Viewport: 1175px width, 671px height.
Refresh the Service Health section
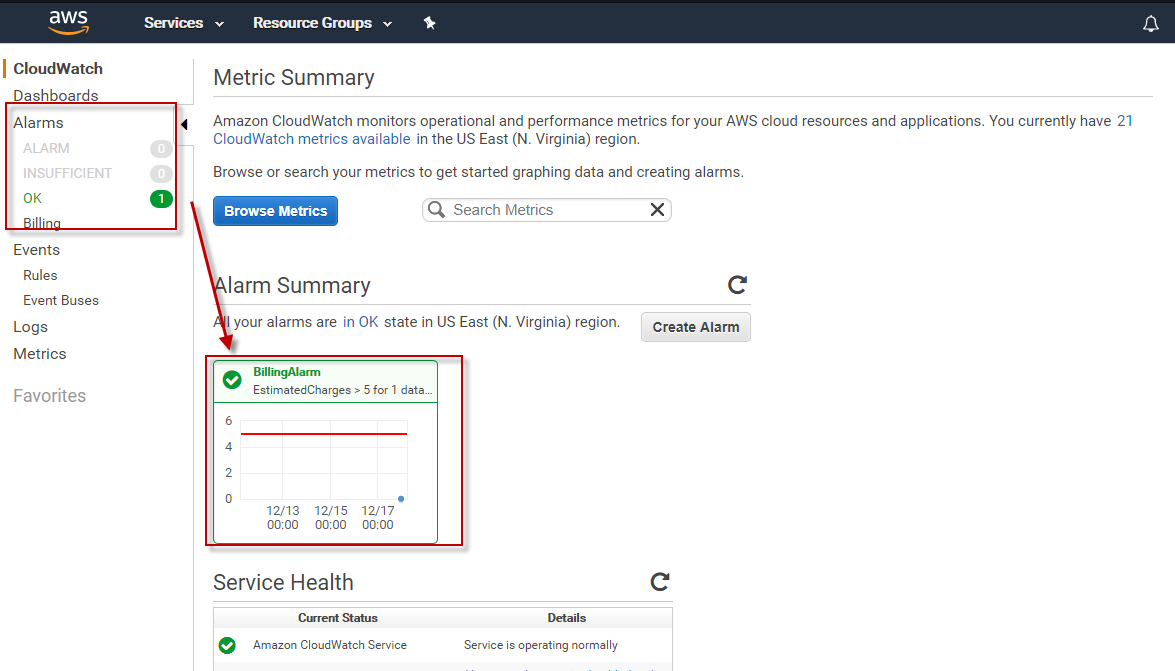(659, 582)
